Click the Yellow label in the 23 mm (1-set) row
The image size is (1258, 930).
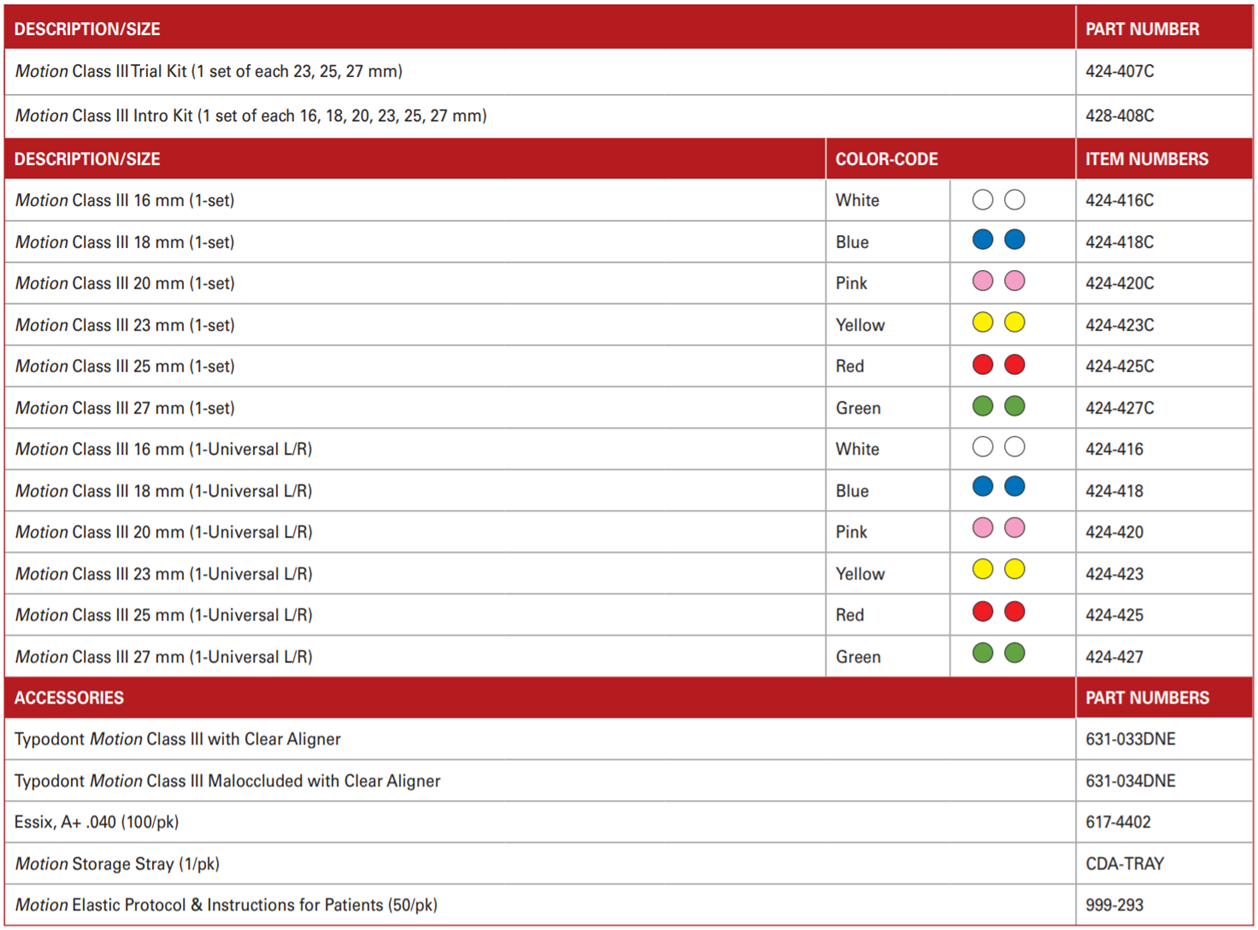click(861, 325)
